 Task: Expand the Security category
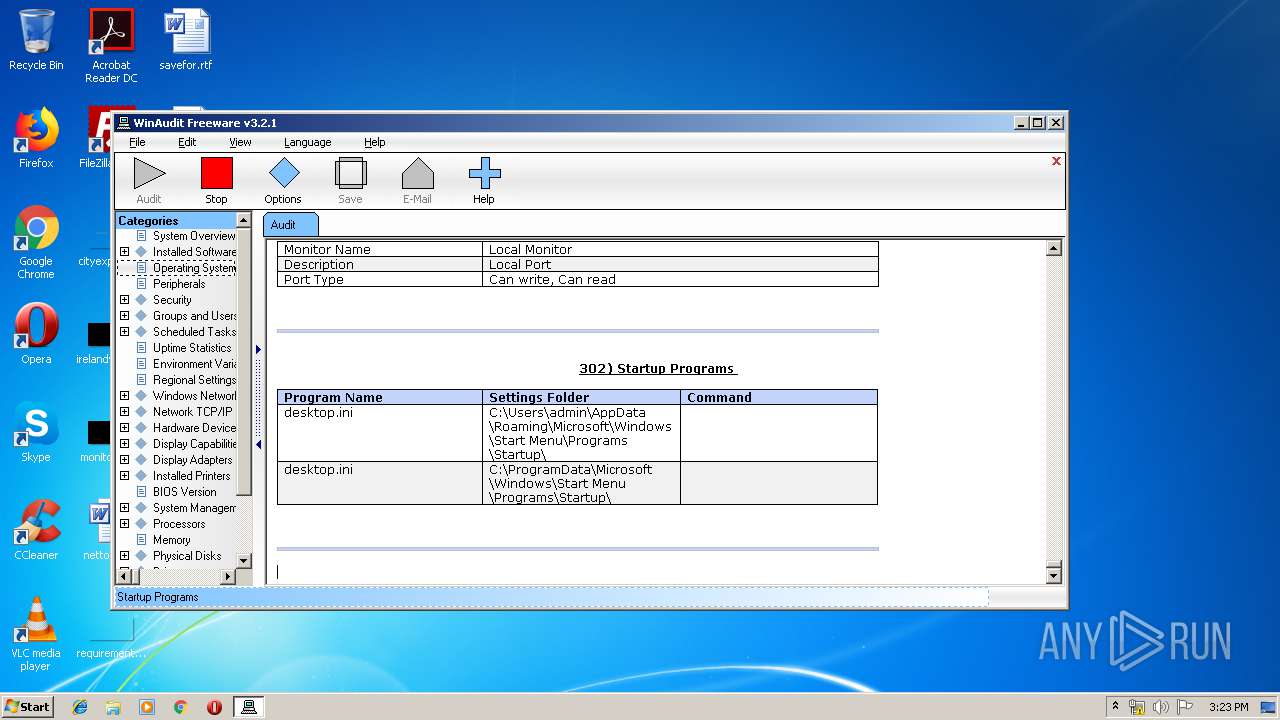click(x=124, y=300)
